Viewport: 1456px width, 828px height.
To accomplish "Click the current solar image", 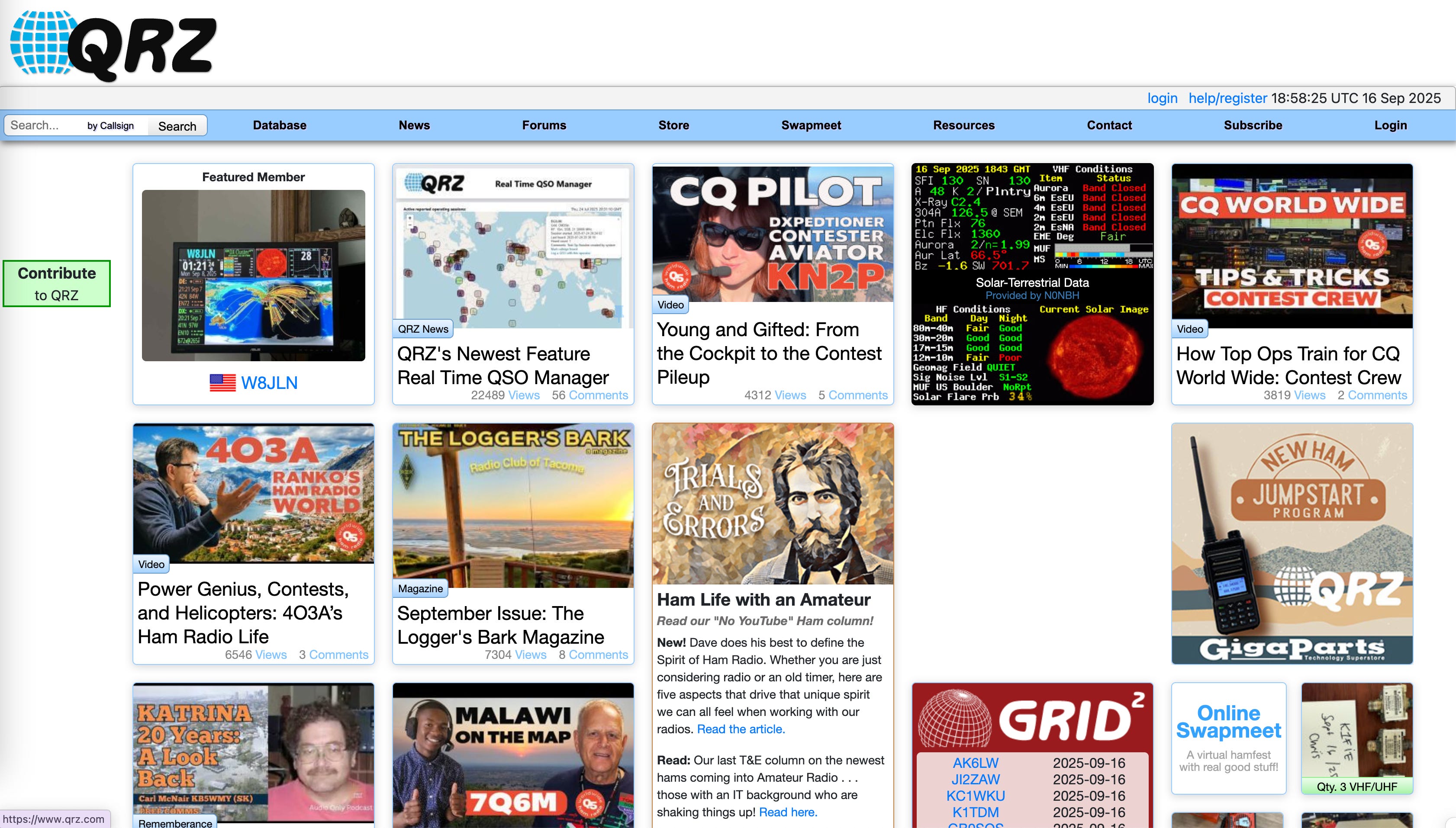I will [1093, 358].
